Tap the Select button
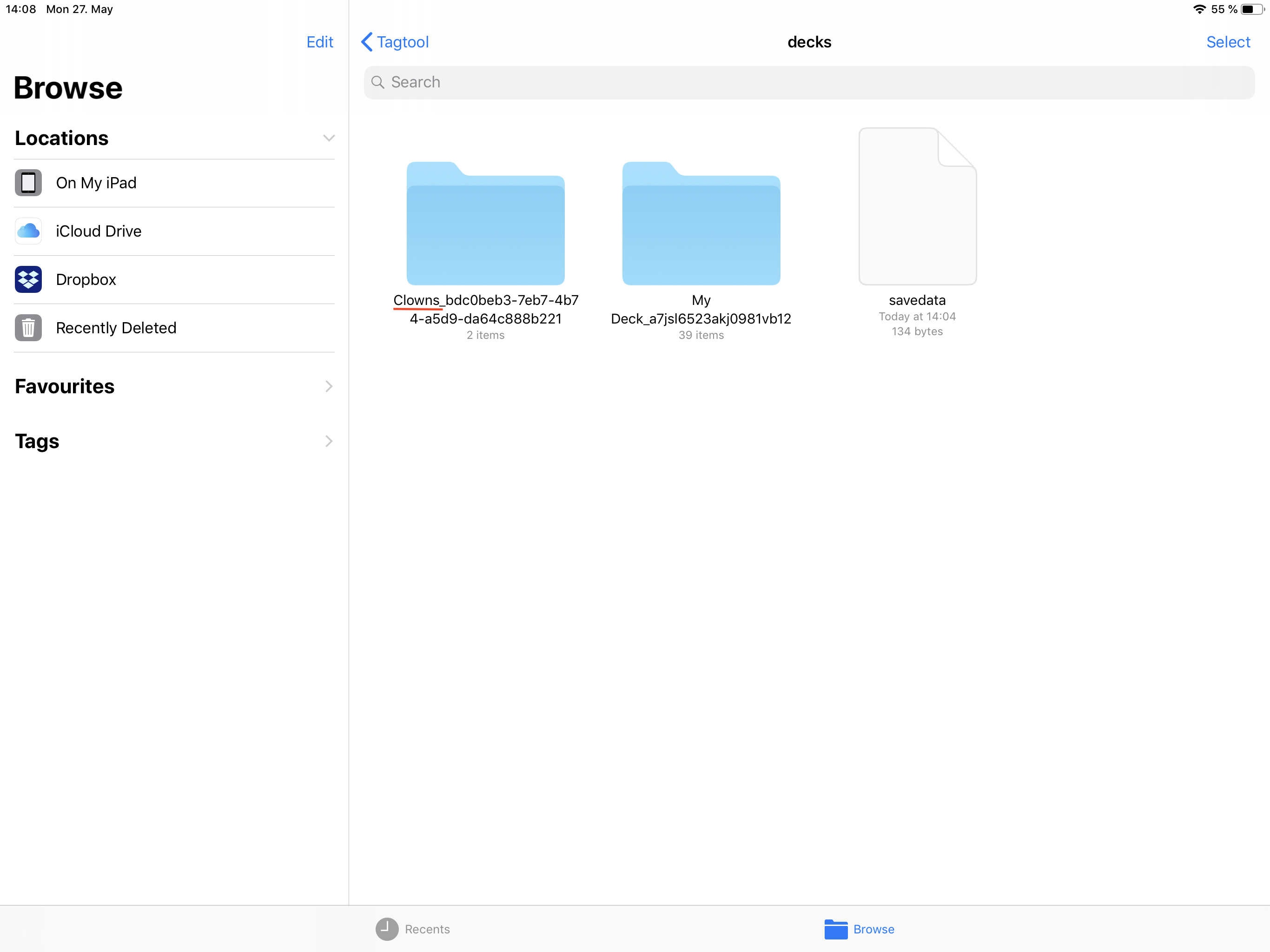Screen dimensions: 1270x952 pyautogui.click(x=1228, y=42)
